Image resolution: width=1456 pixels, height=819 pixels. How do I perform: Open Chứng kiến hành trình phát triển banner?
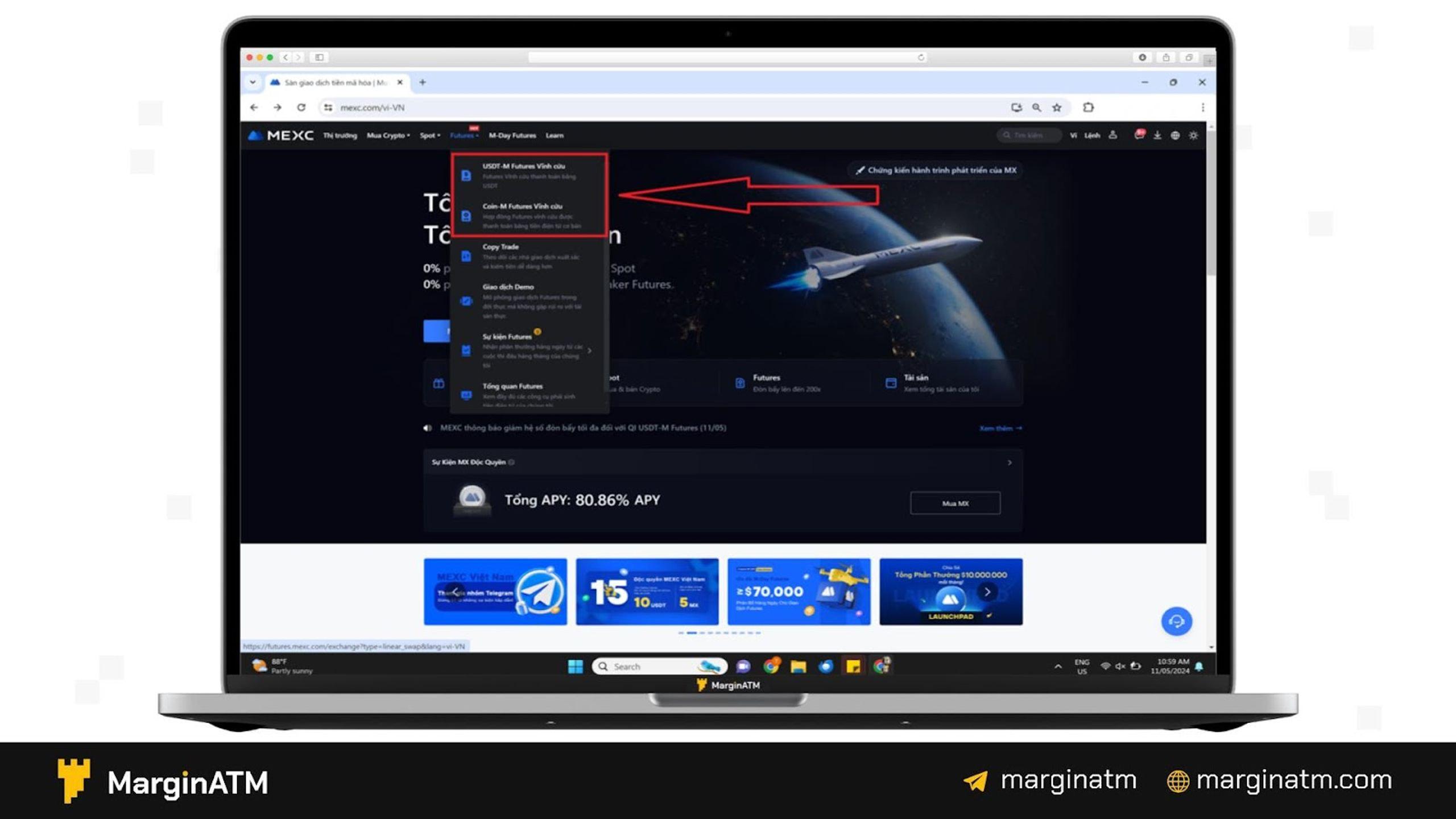click(x=936, y=170)
